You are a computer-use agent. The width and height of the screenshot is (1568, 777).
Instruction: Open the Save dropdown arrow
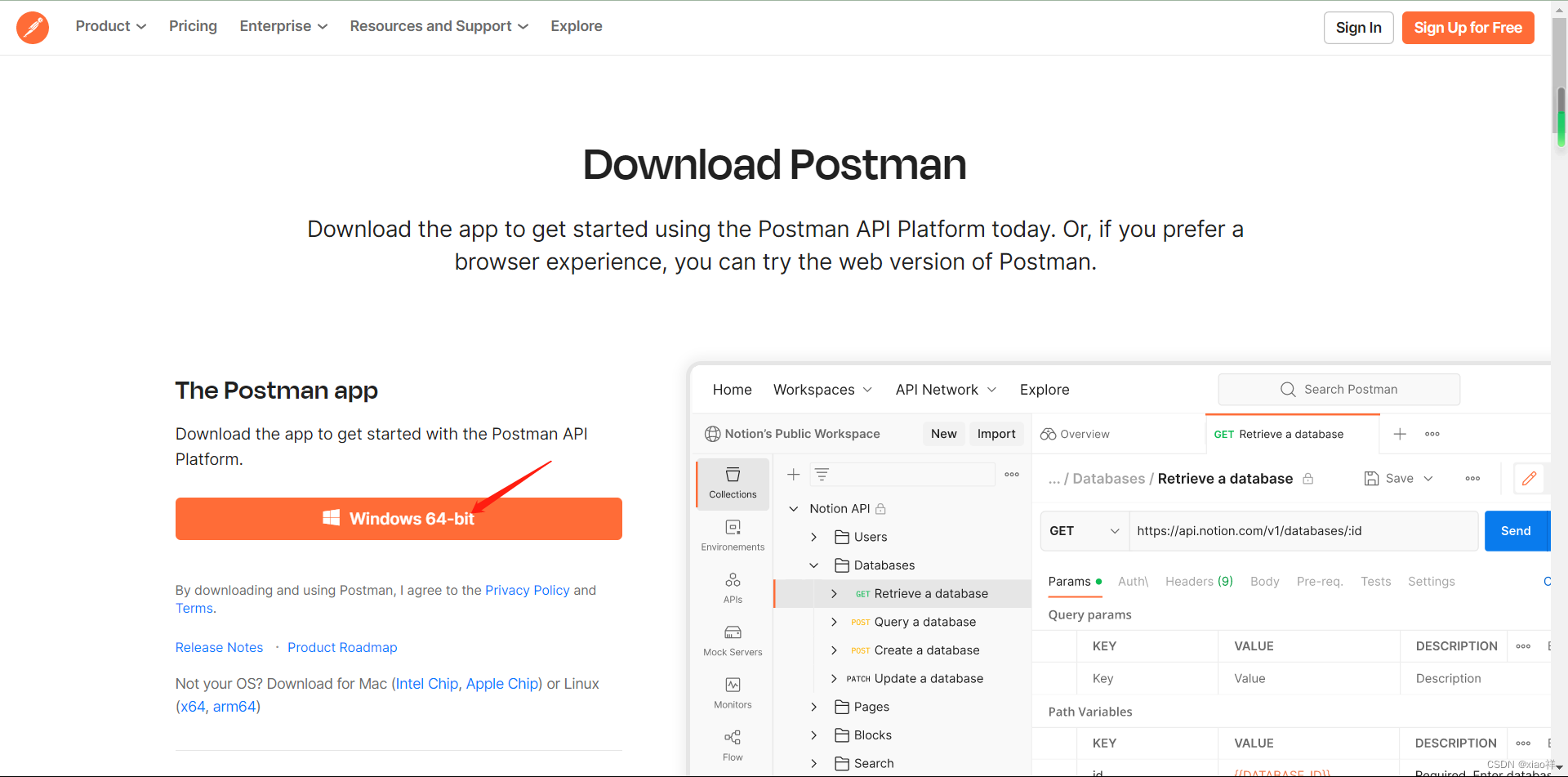(1428, 479)
